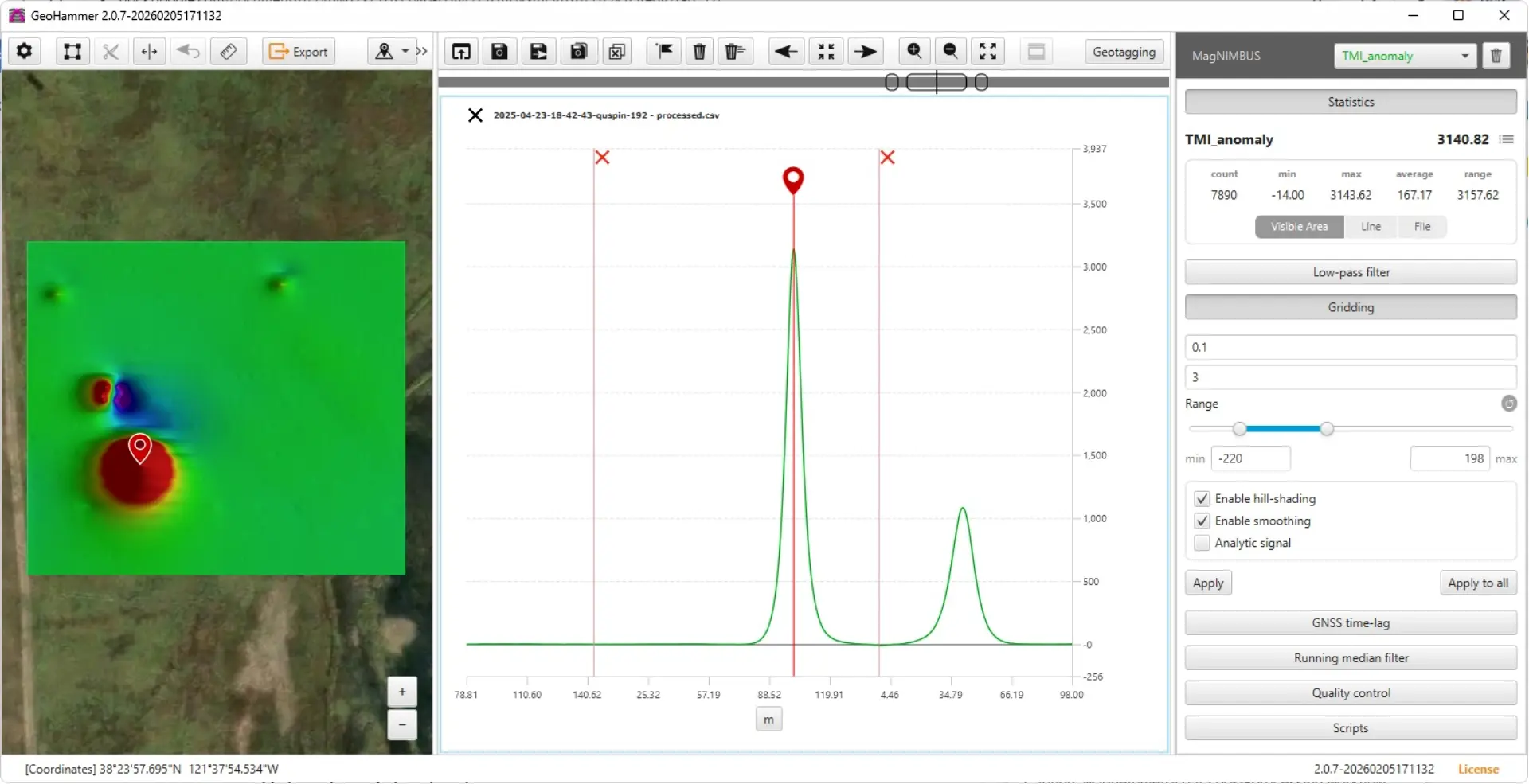Screen dimensions: 1529x784
Task: Open the geotag marker dropdown arrow
Action: click(x=404, y=51)
